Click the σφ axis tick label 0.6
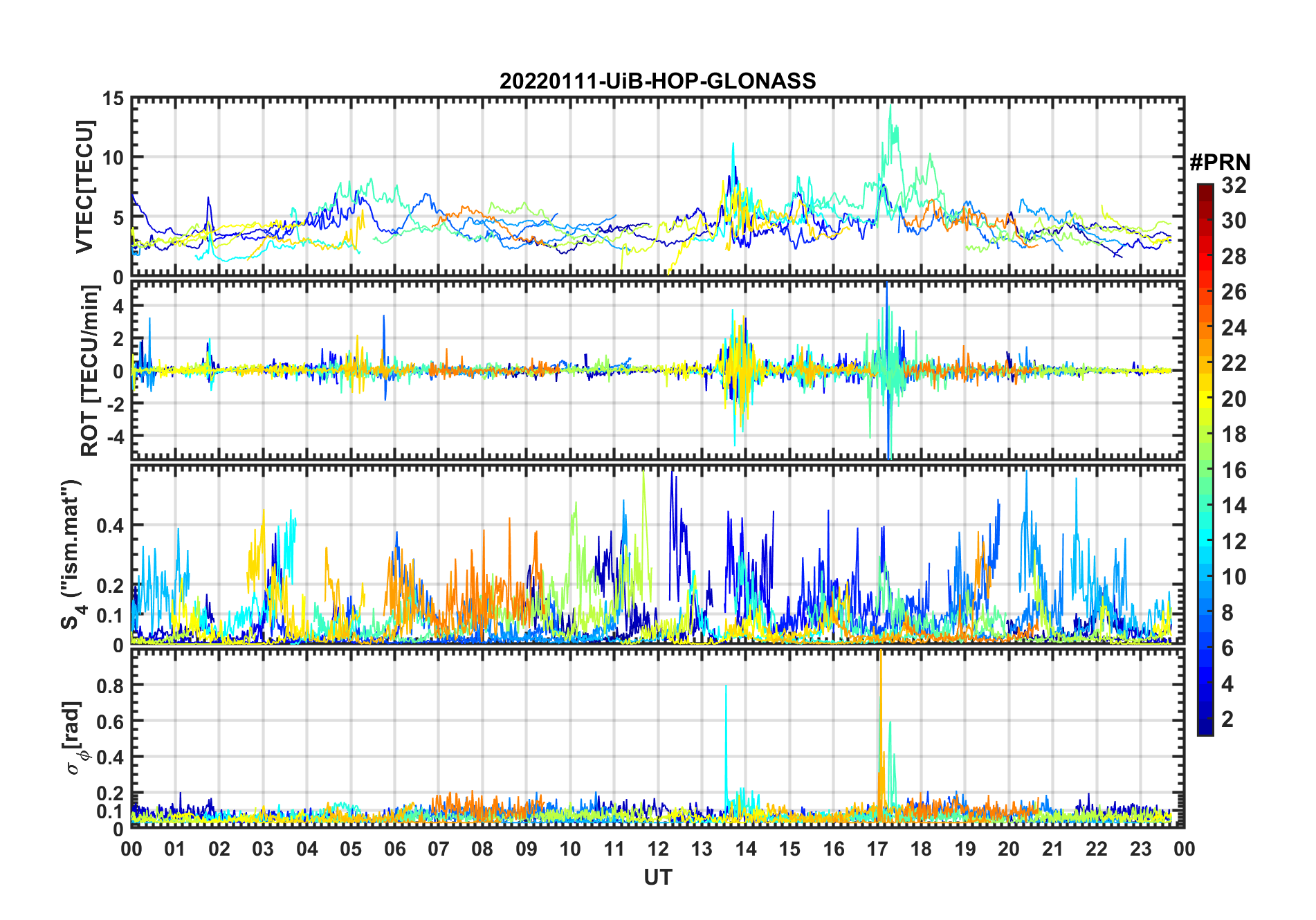This screenshot has height=920, width=1316. tap(111, 721)
